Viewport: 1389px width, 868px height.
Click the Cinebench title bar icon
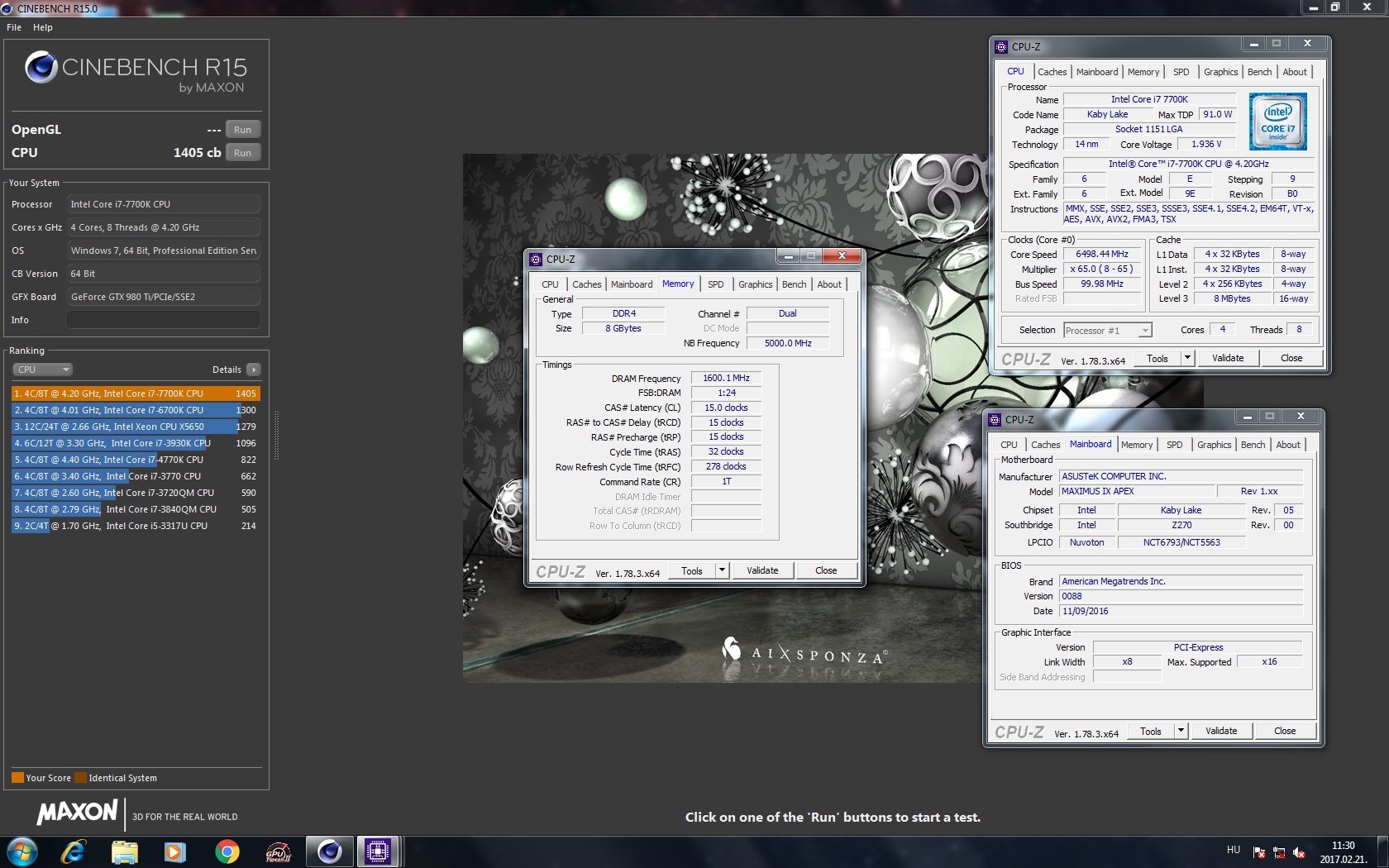pos(7,8)
